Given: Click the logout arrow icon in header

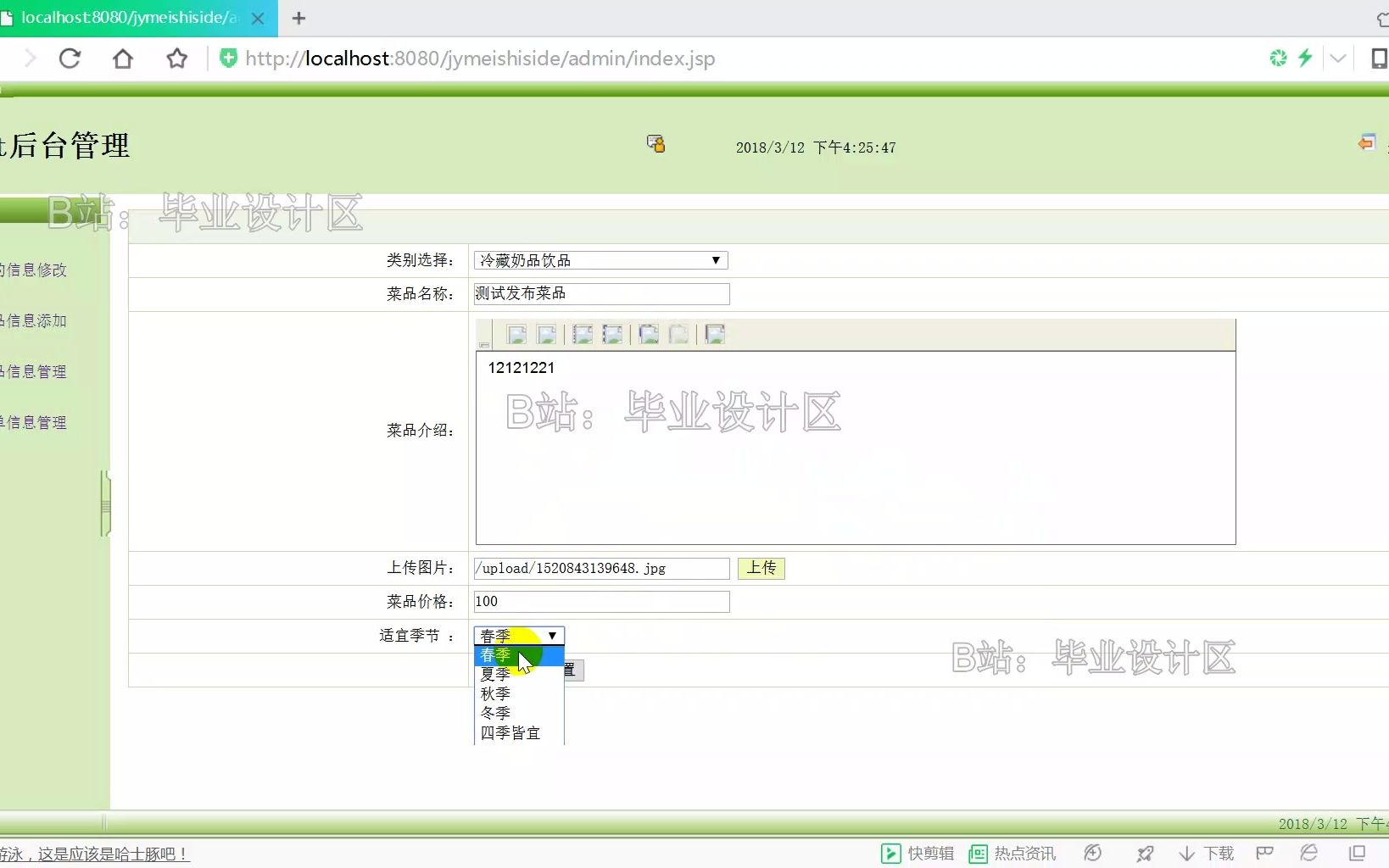Looking at the screenshot, I should pos(1366,142).
